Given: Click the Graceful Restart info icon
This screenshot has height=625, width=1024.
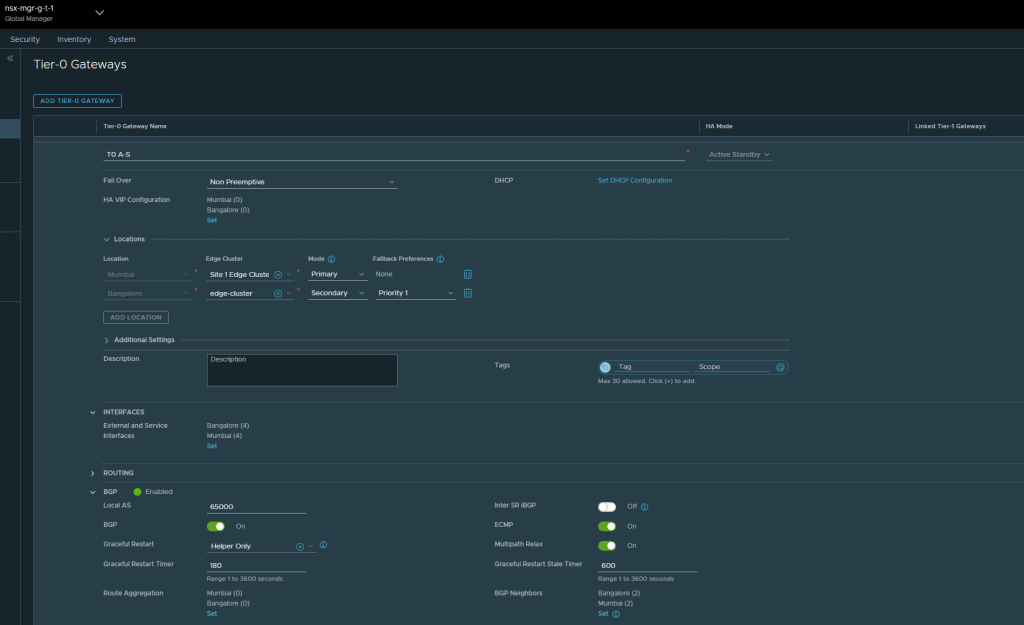Looking at the screenshot, I should click(x=324, y=546).
